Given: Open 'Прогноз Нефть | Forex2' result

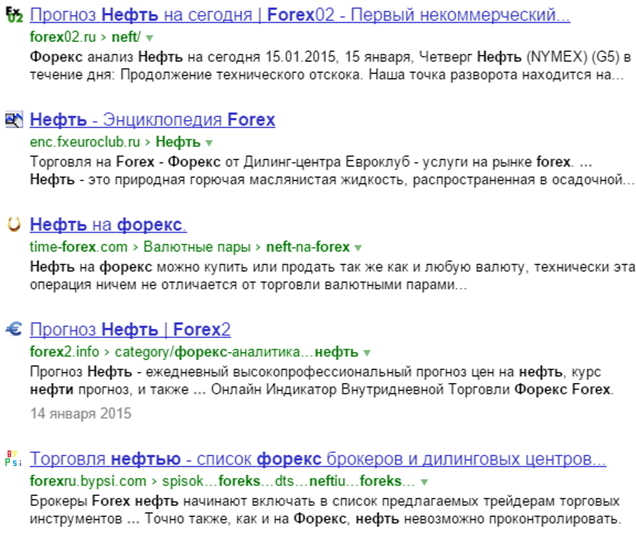Looking at the screenshot, I should (x=130, y=330).
